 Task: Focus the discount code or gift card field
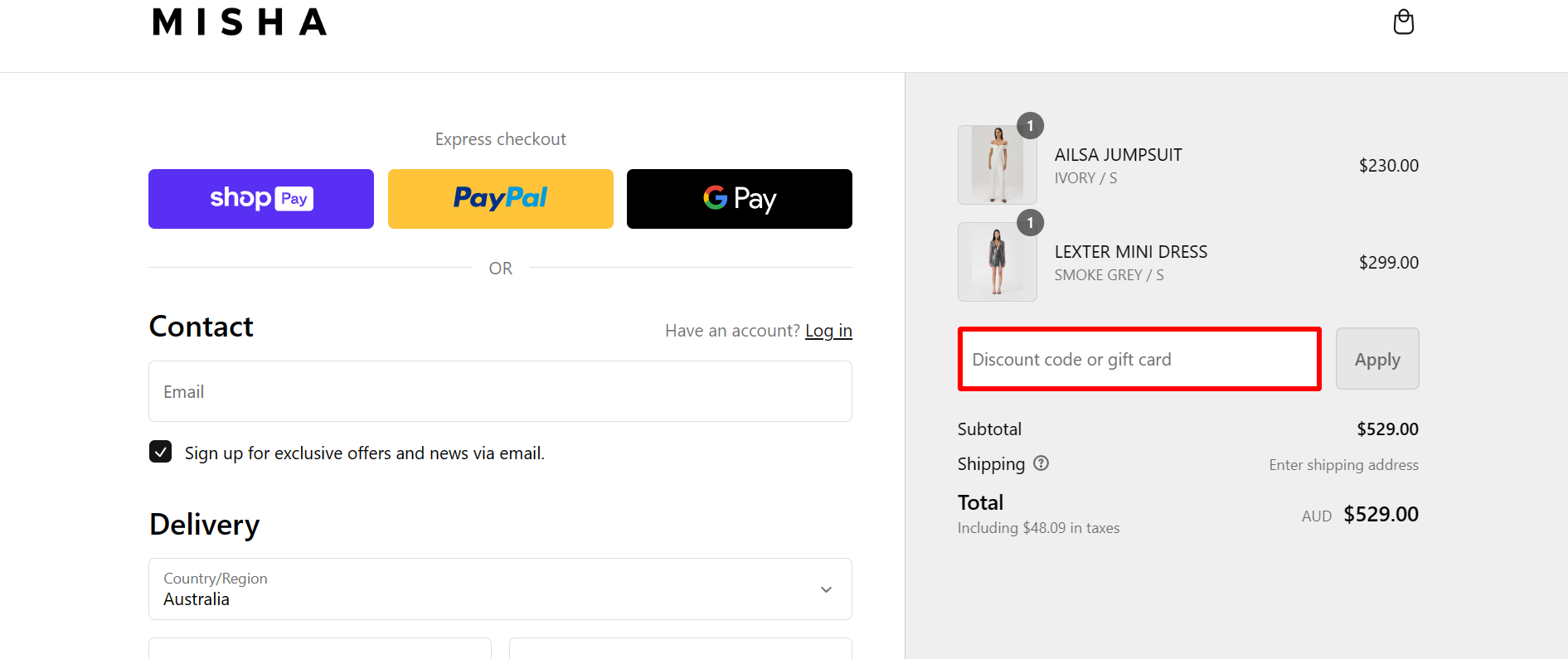(1138, 359)
